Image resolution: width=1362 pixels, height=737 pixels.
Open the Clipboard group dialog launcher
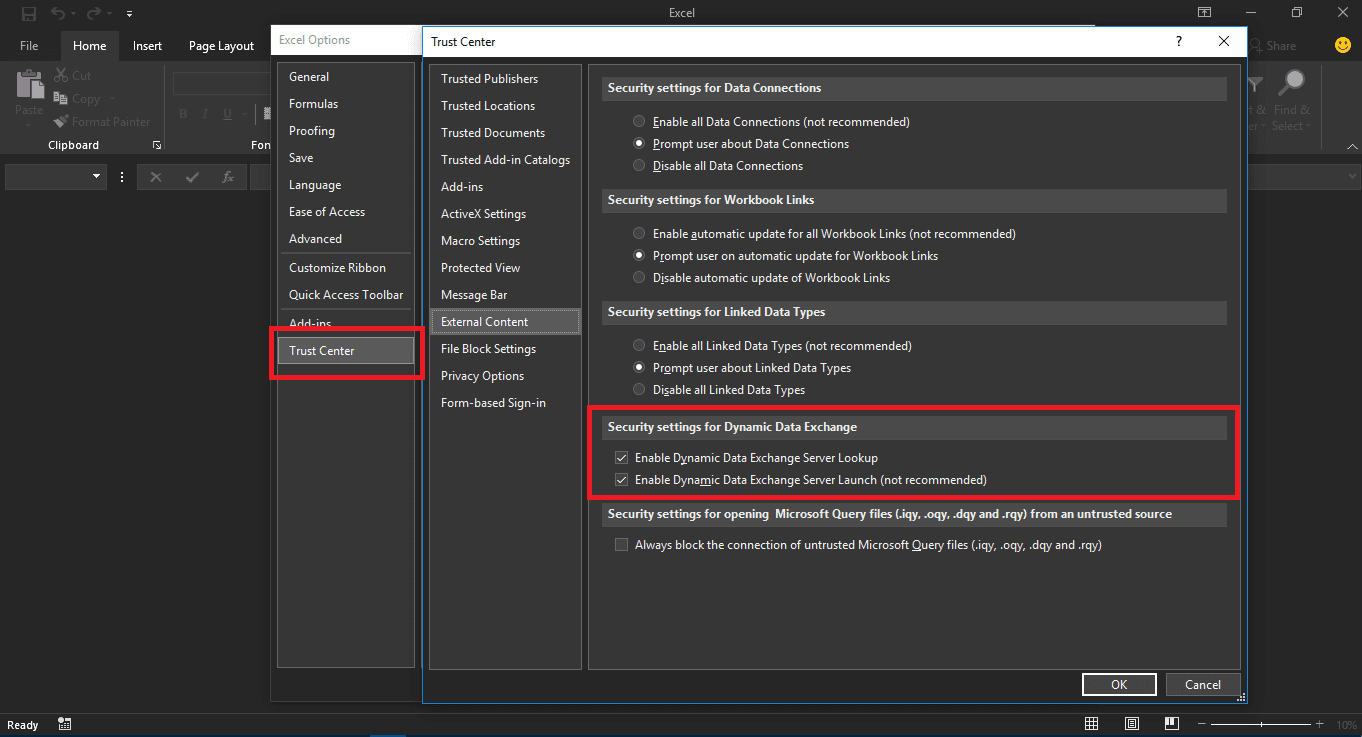(x=157, y=146)
